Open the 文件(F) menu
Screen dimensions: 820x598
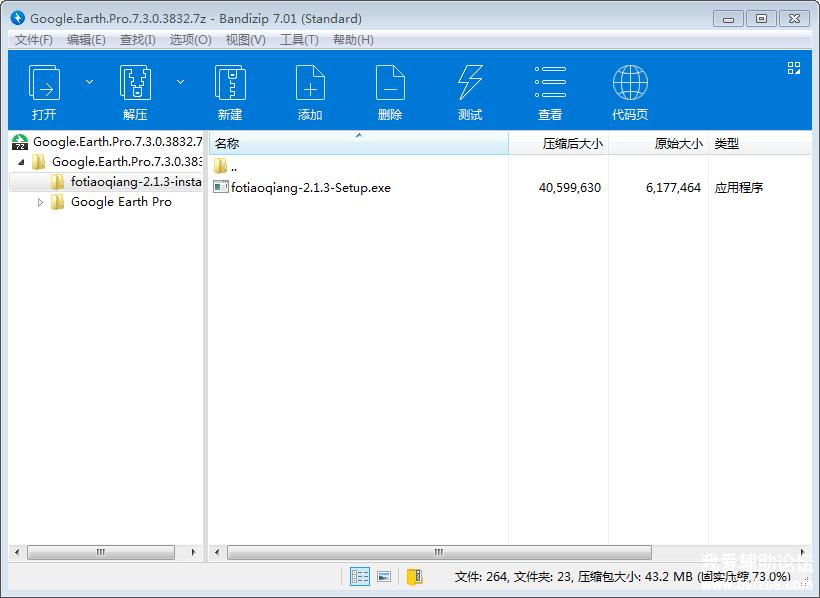pyautogui.click(x=33, y=40)
